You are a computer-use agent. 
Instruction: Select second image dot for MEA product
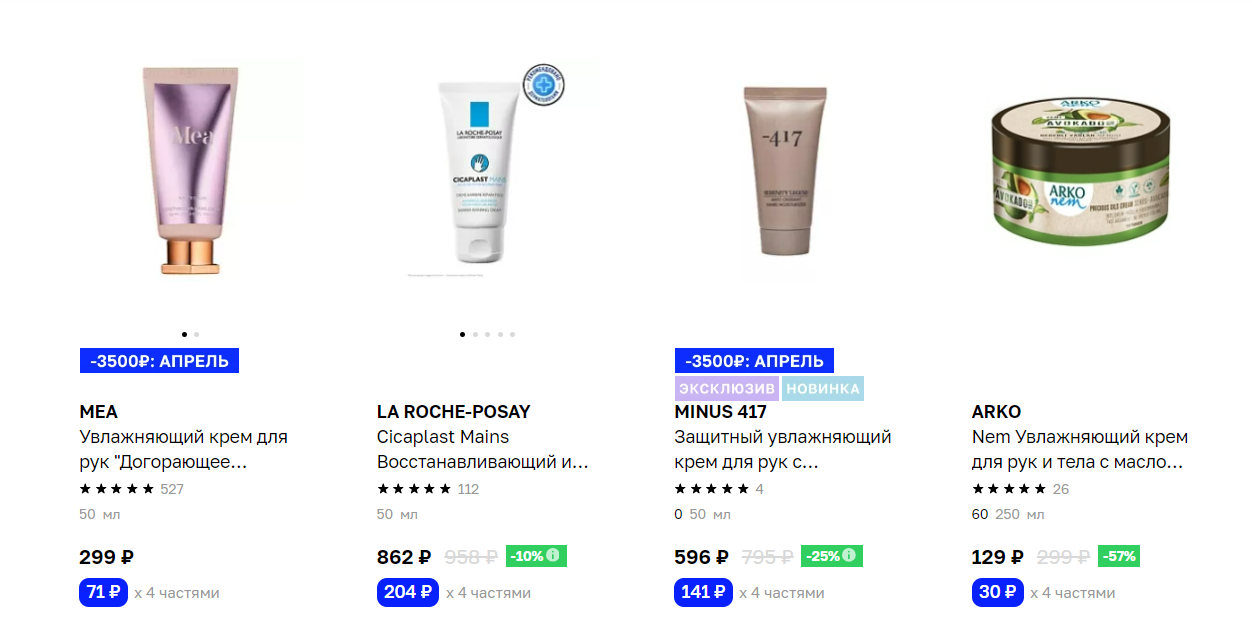197,334
